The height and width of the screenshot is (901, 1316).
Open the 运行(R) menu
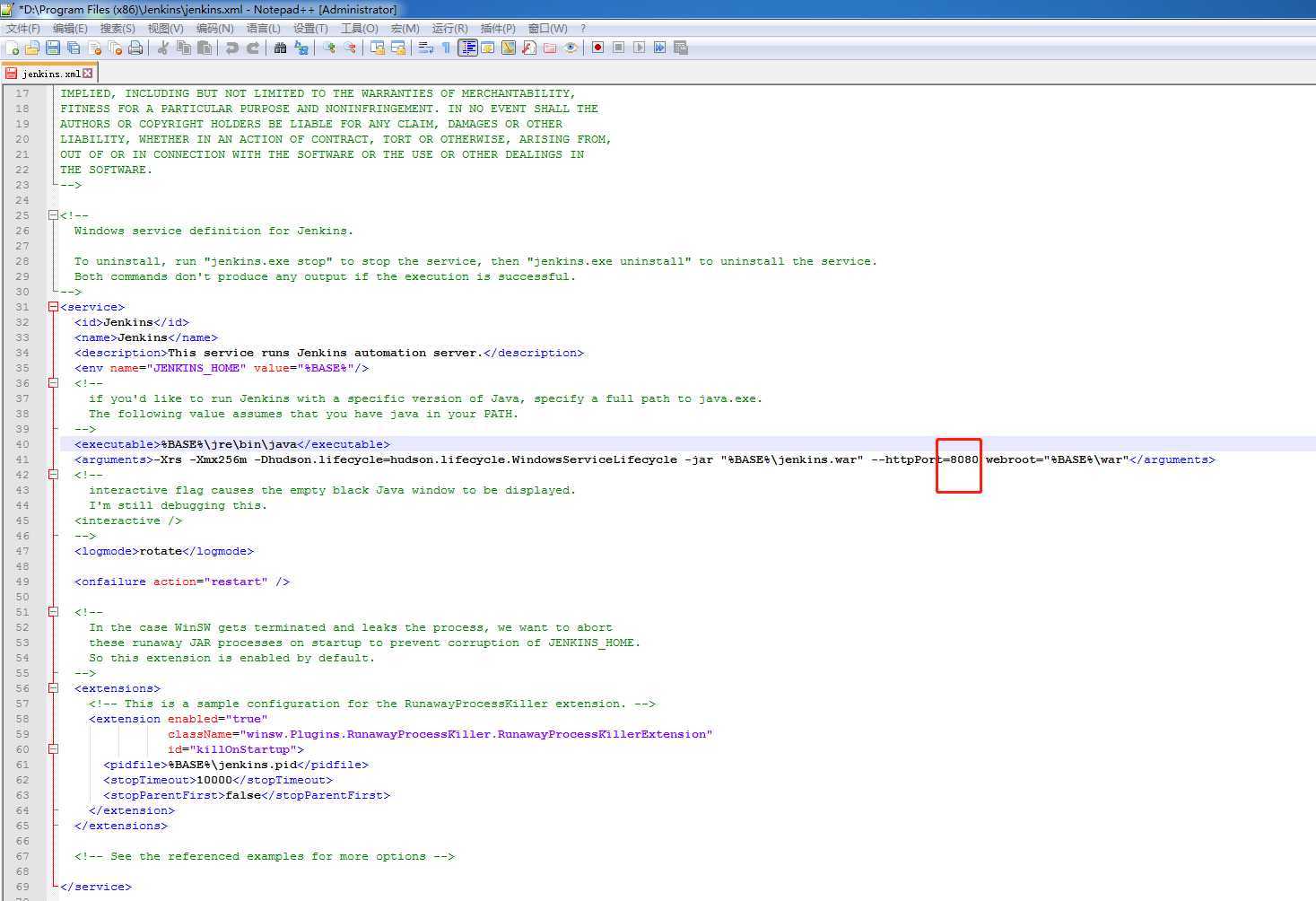click(449, 29)
